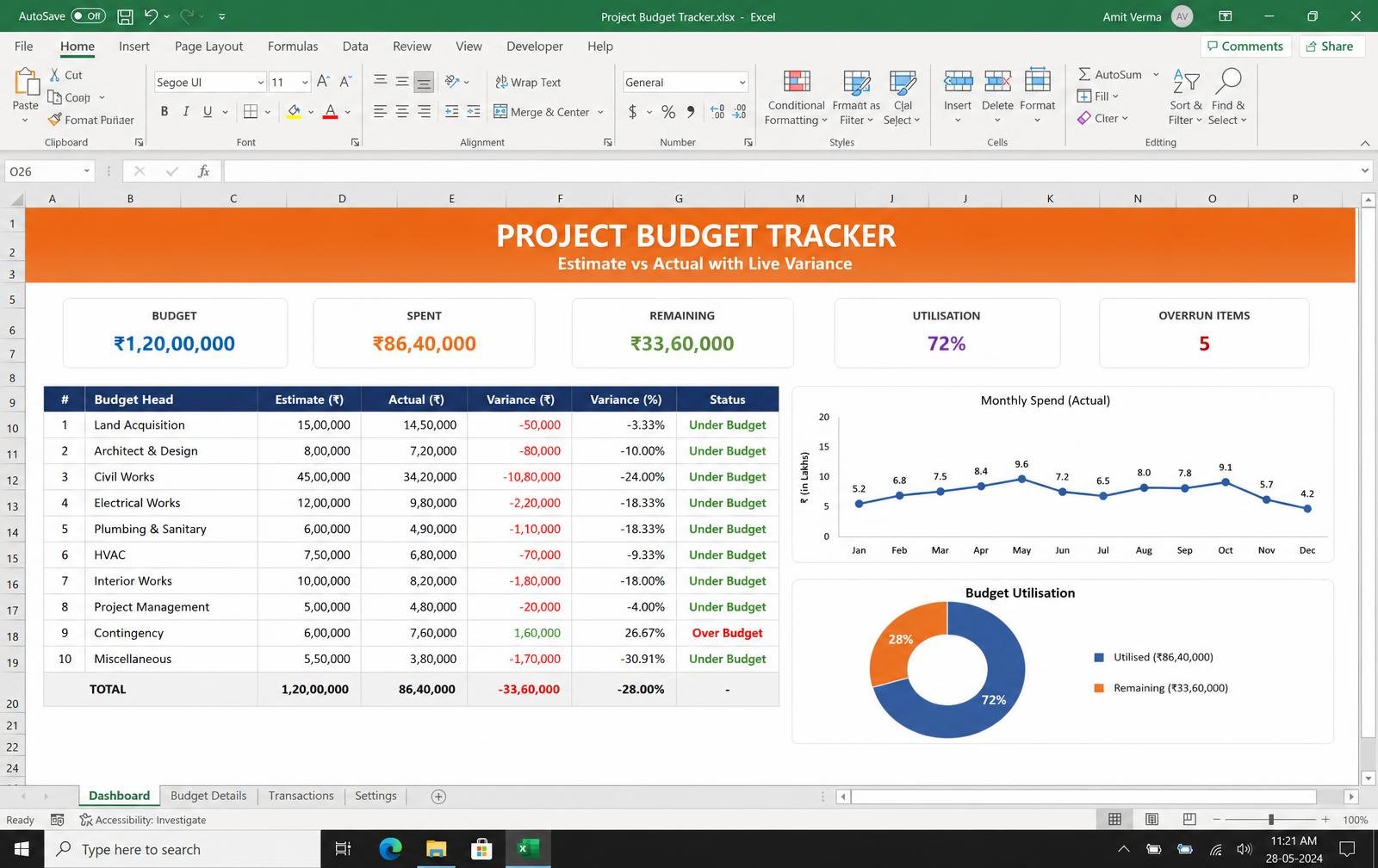The image size is (1378, 868).
Task: Click the Paste clipboard icon
Action: 26,82
